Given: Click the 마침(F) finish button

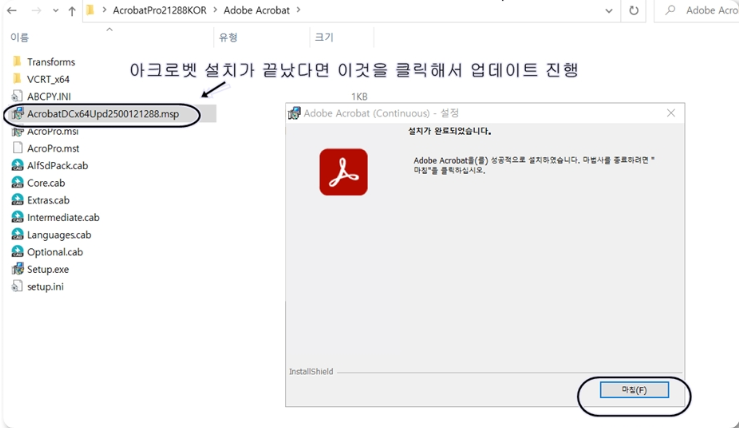Looking at the screenshot, I should (x=634, y=389).
